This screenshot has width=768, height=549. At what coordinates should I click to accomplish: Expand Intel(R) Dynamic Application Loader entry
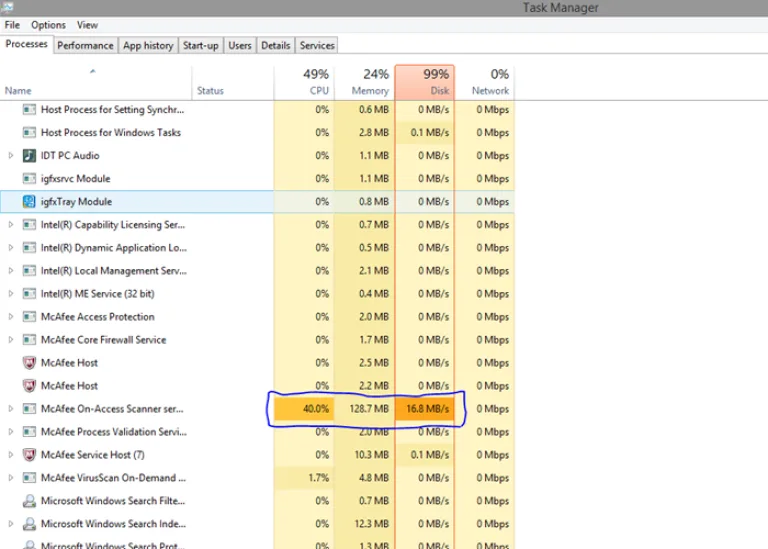coord(11,248)
